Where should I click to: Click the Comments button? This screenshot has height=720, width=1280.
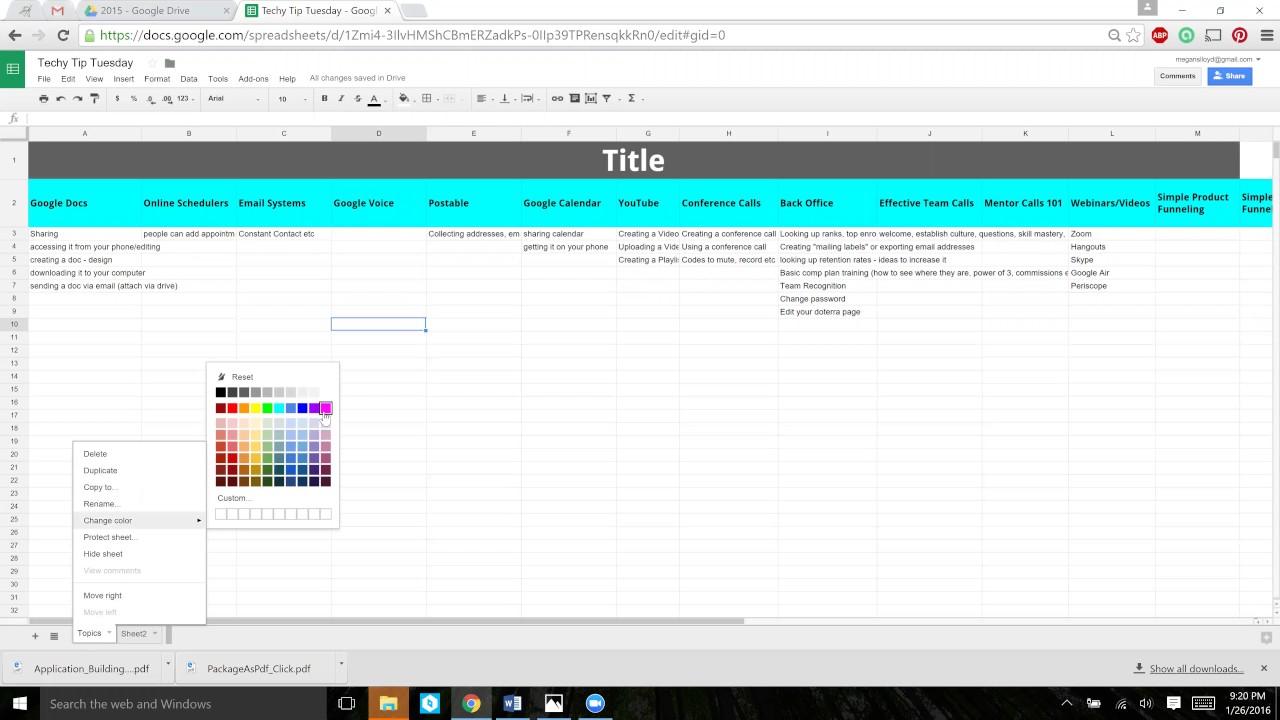(1177, 76)
